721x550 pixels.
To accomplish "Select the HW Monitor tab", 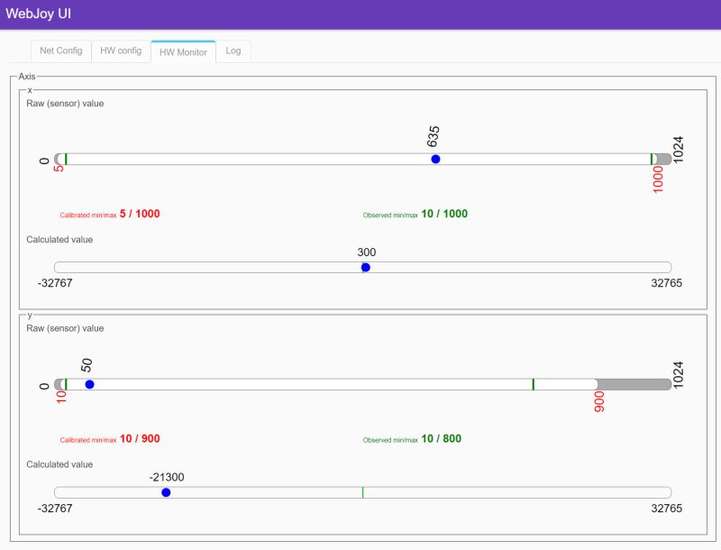I will click(x=183, y=52).
